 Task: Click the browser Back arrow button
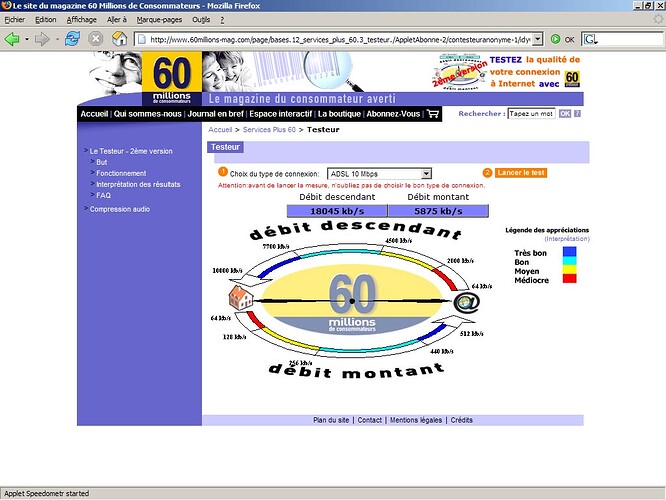point(13,39)
